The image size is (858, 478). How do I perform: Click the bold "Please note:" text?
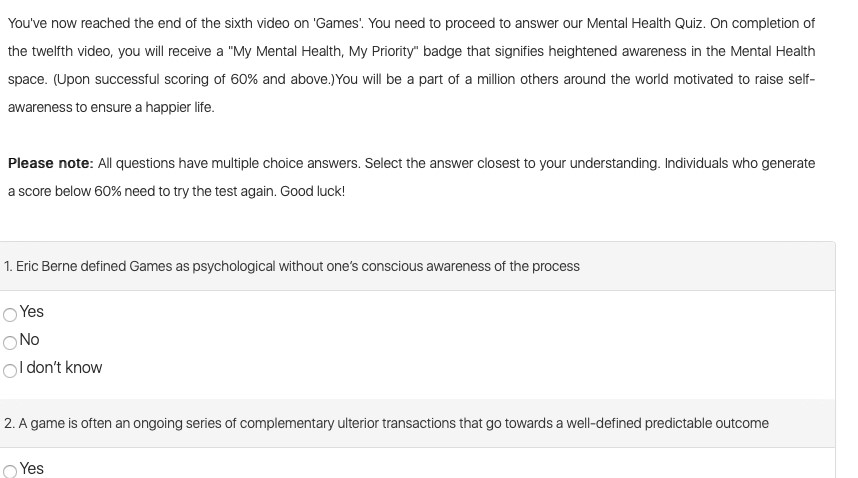(51, 164)
